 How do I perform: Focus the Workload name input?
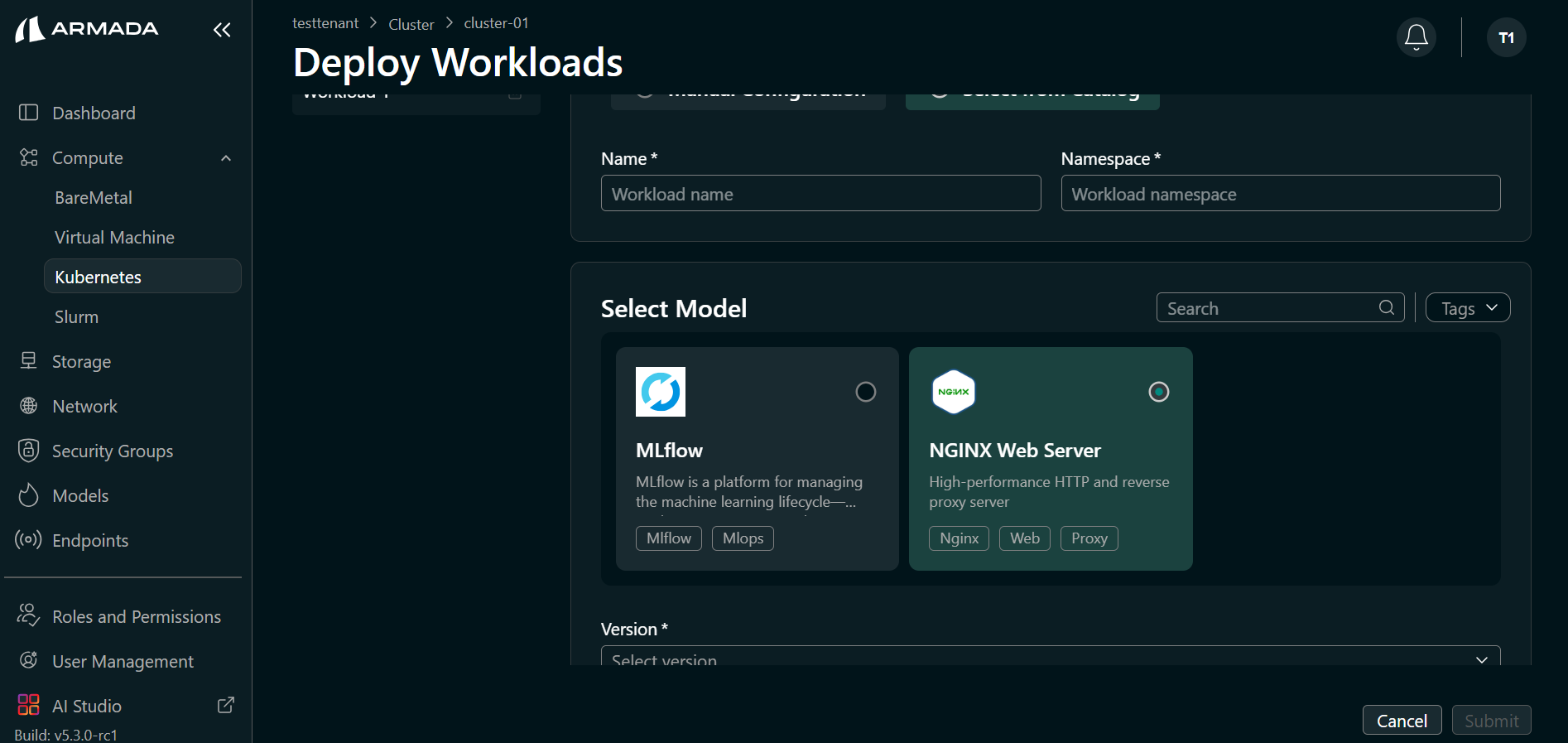click(820, 193)
